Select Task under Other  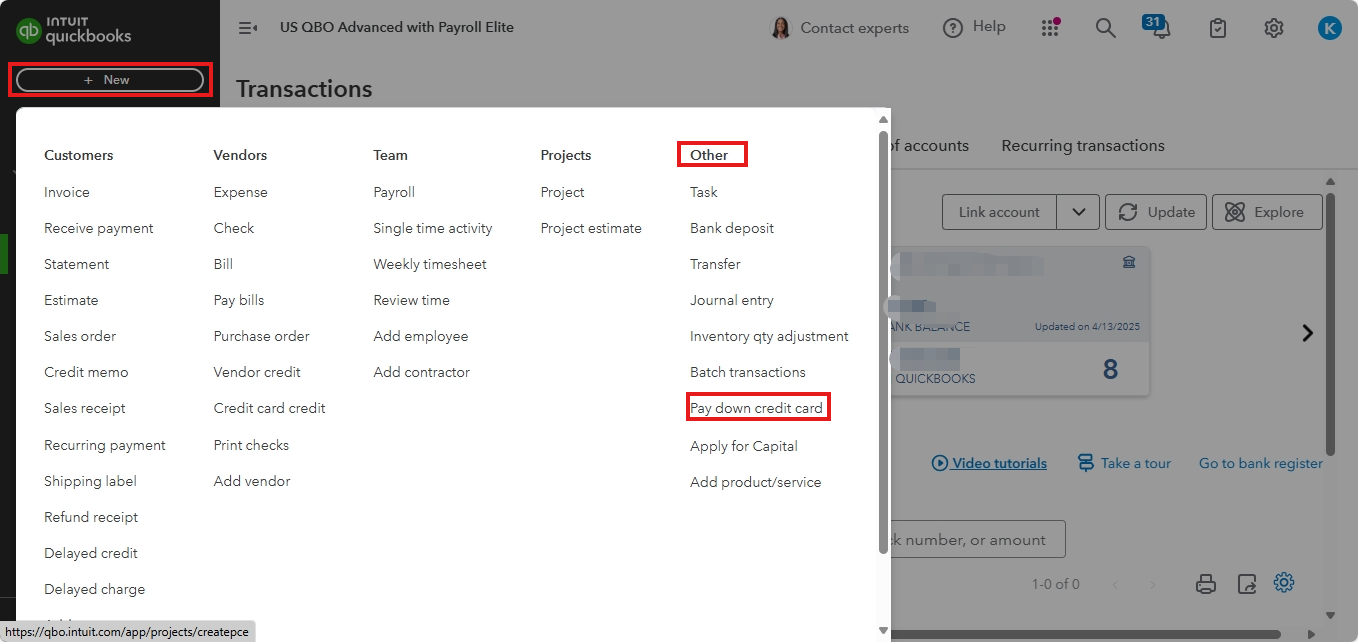[704, 192]
